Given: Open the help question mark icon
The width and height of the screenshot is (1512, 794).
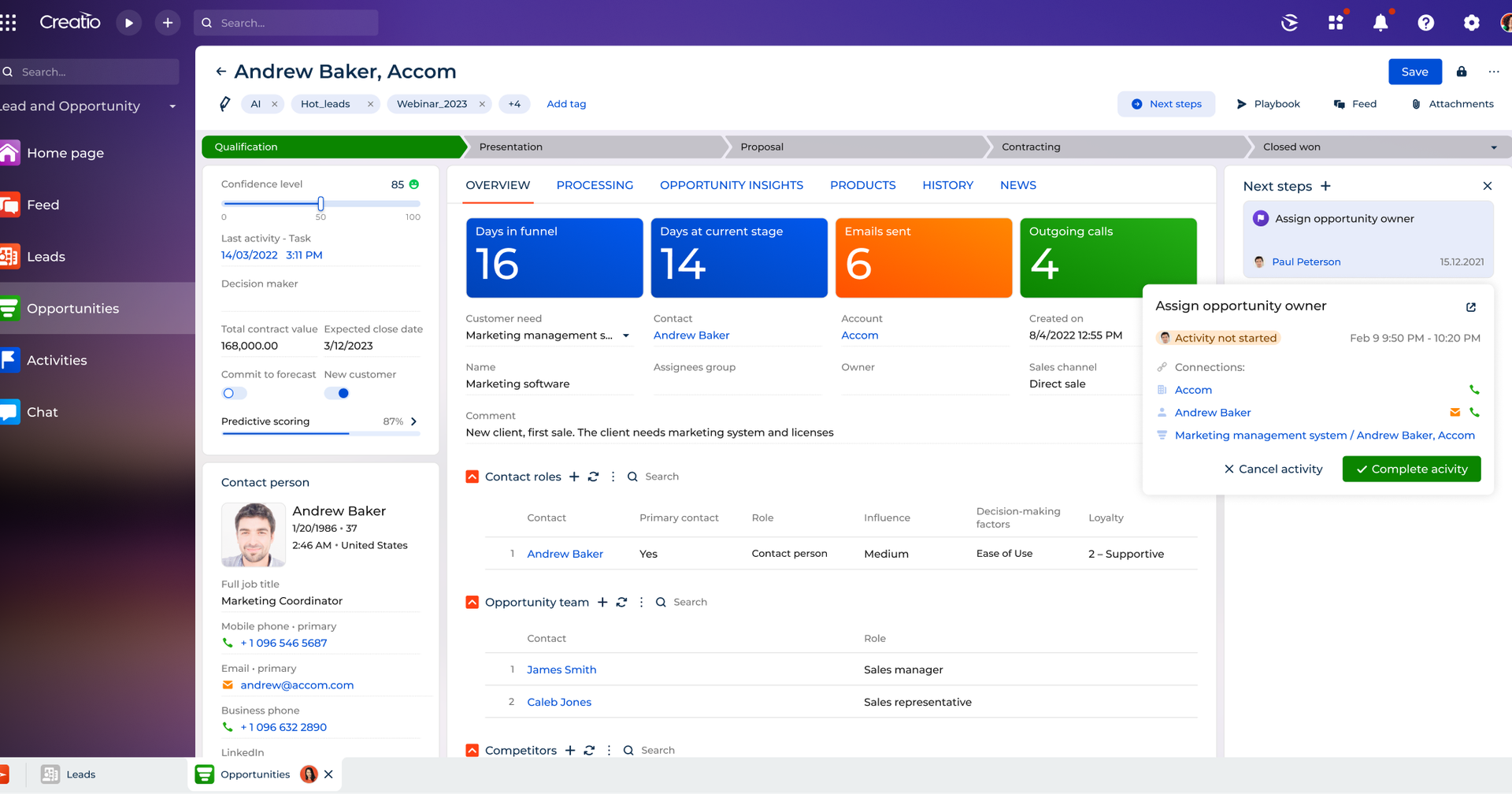Looking at the screenshot, I should point(1425,23).
